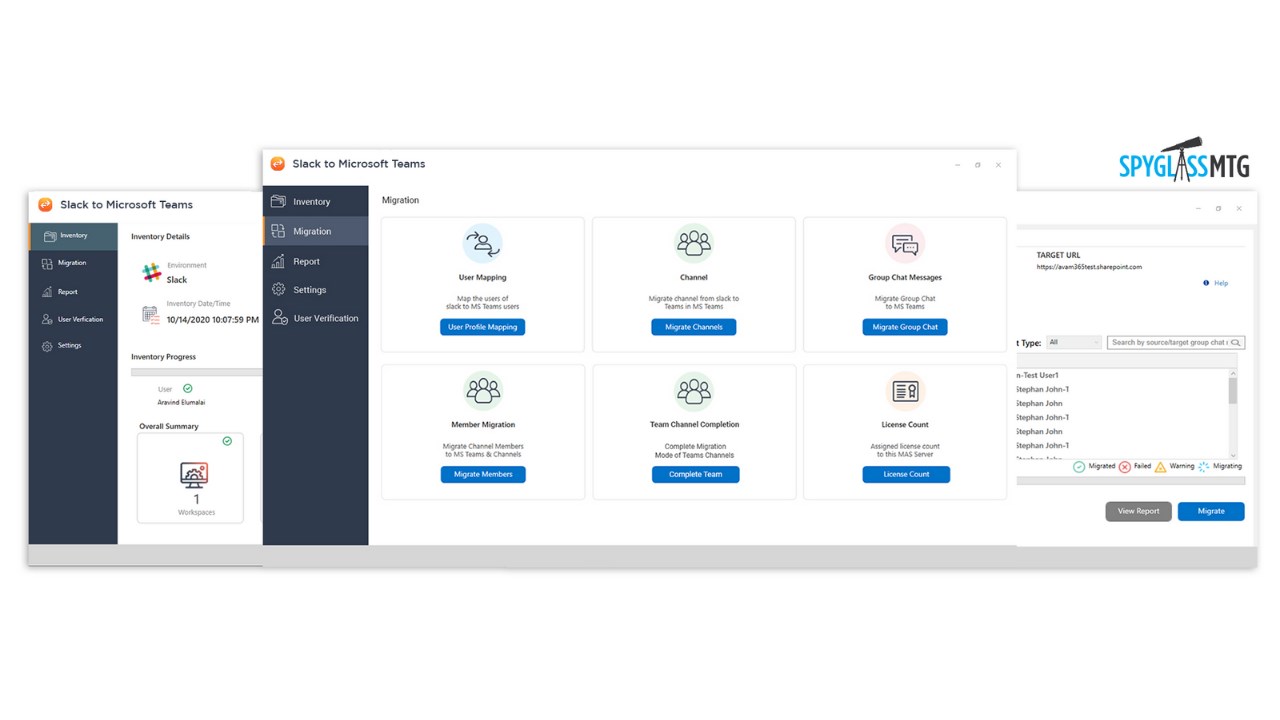The width and height of the screenshot is (1280, 720).
Task: Click the Inventory folder icon in the front sidebar
Action: tap(279, 202)
